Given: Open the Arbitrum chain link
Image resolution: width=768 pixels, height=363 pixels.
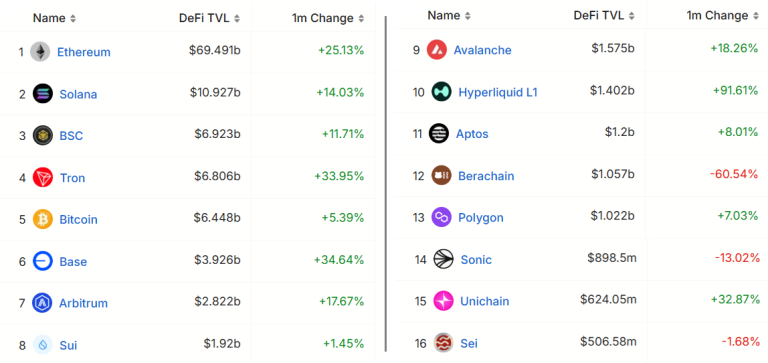Looking at the screenshot, I should [83, 303].
